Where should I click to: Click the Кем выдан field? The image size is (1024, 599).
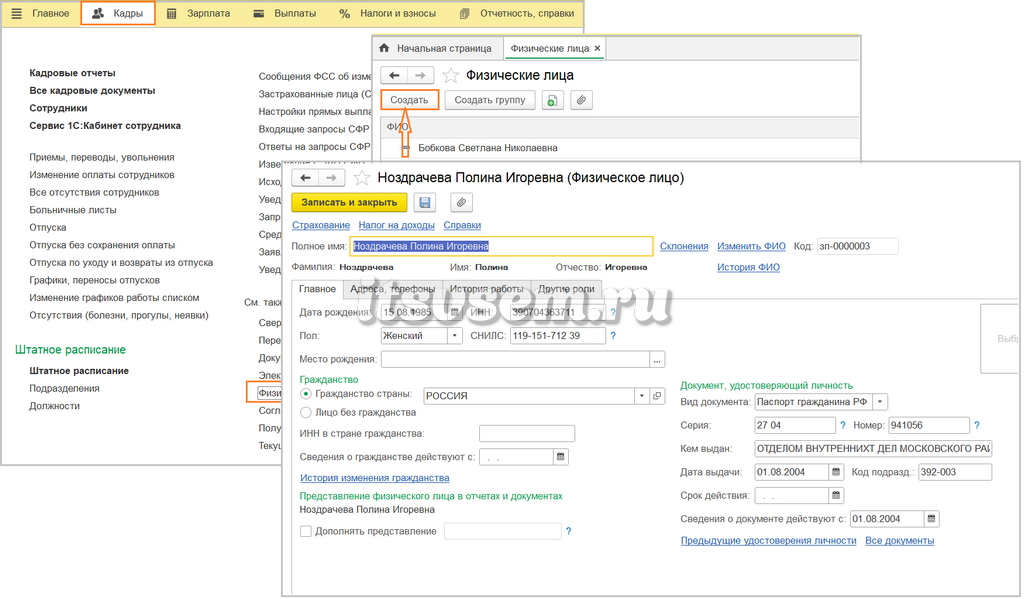point(873,449)
